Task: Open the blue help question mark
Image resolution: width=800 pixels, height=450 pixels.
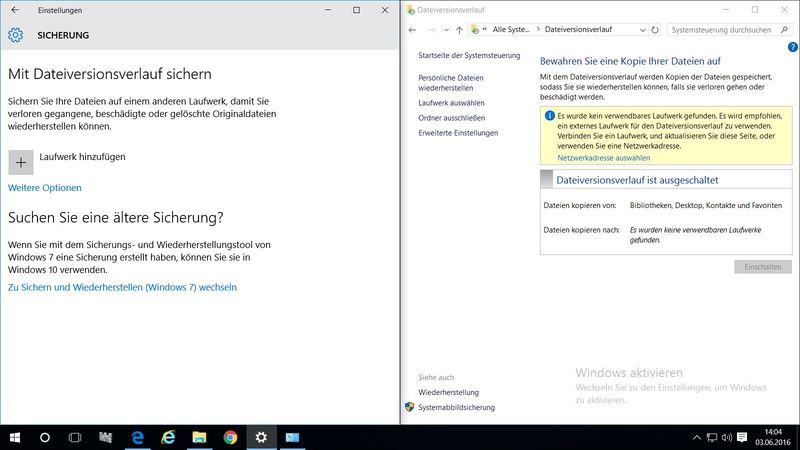Action: [792, 47]
